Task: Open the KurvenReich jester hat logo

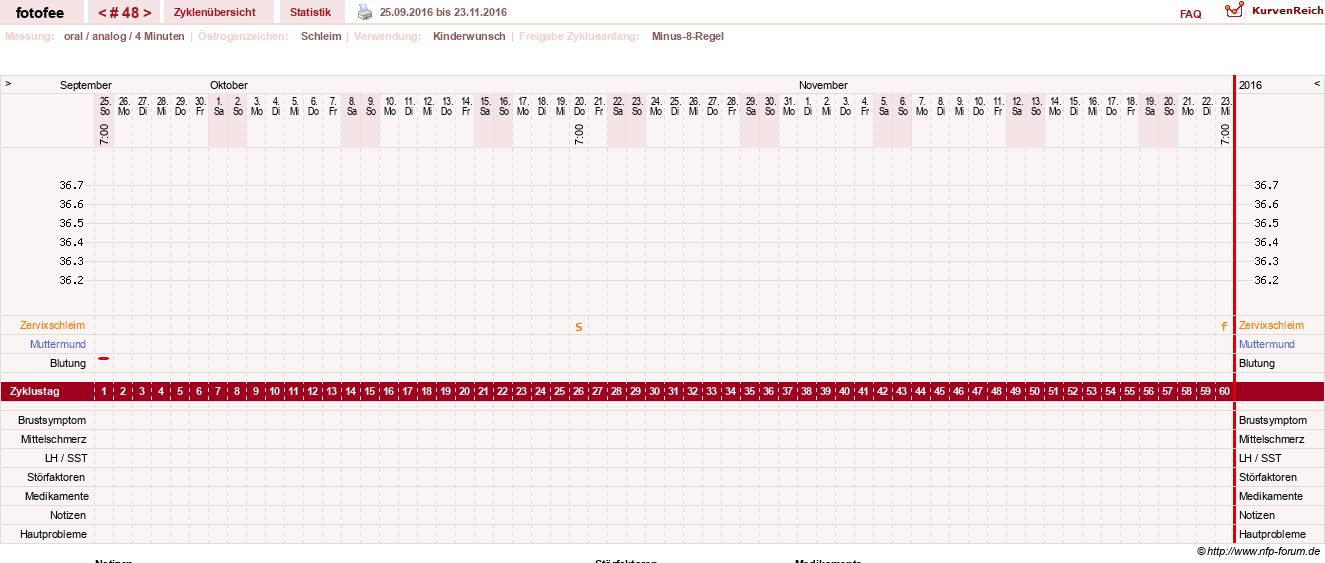Action: pyautogui.click(x=1235, y=10)
